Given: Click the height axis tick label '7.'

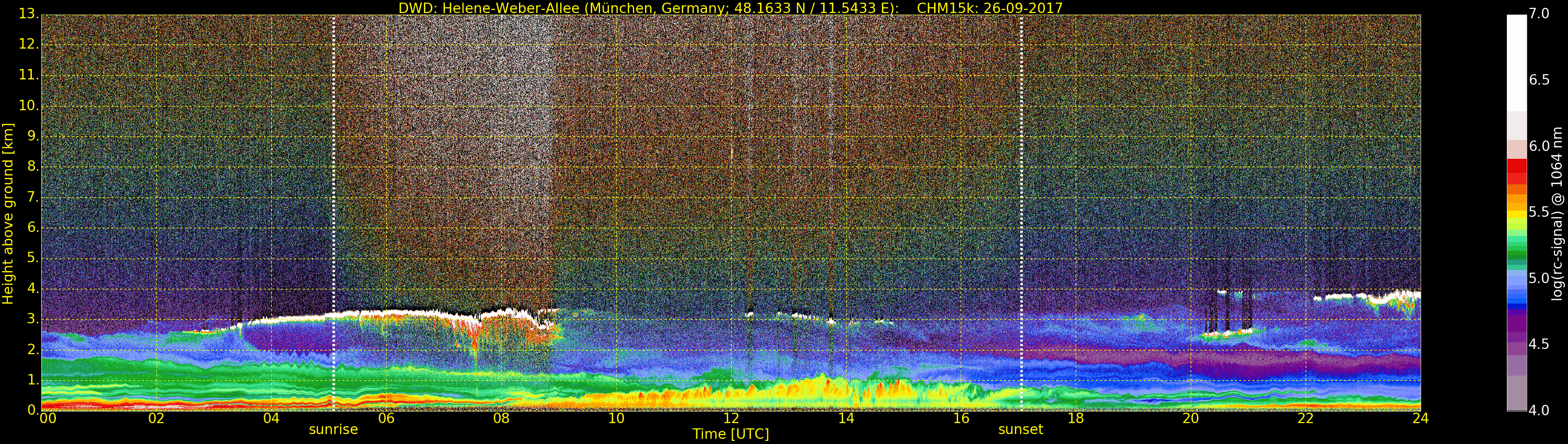Looking at the screenshot, I should click(x=33, y=197).
